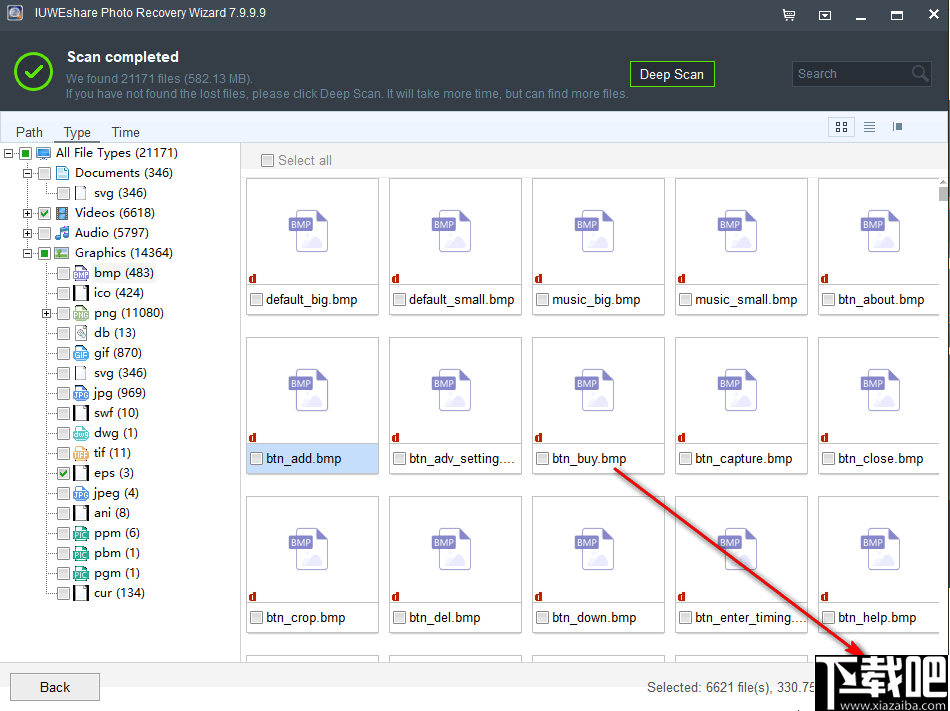Image resolution: width=950 pixels, height=711 pixels.
Task: Click the update dropdown icon in titlebar
Action: [x=824, y=15]
